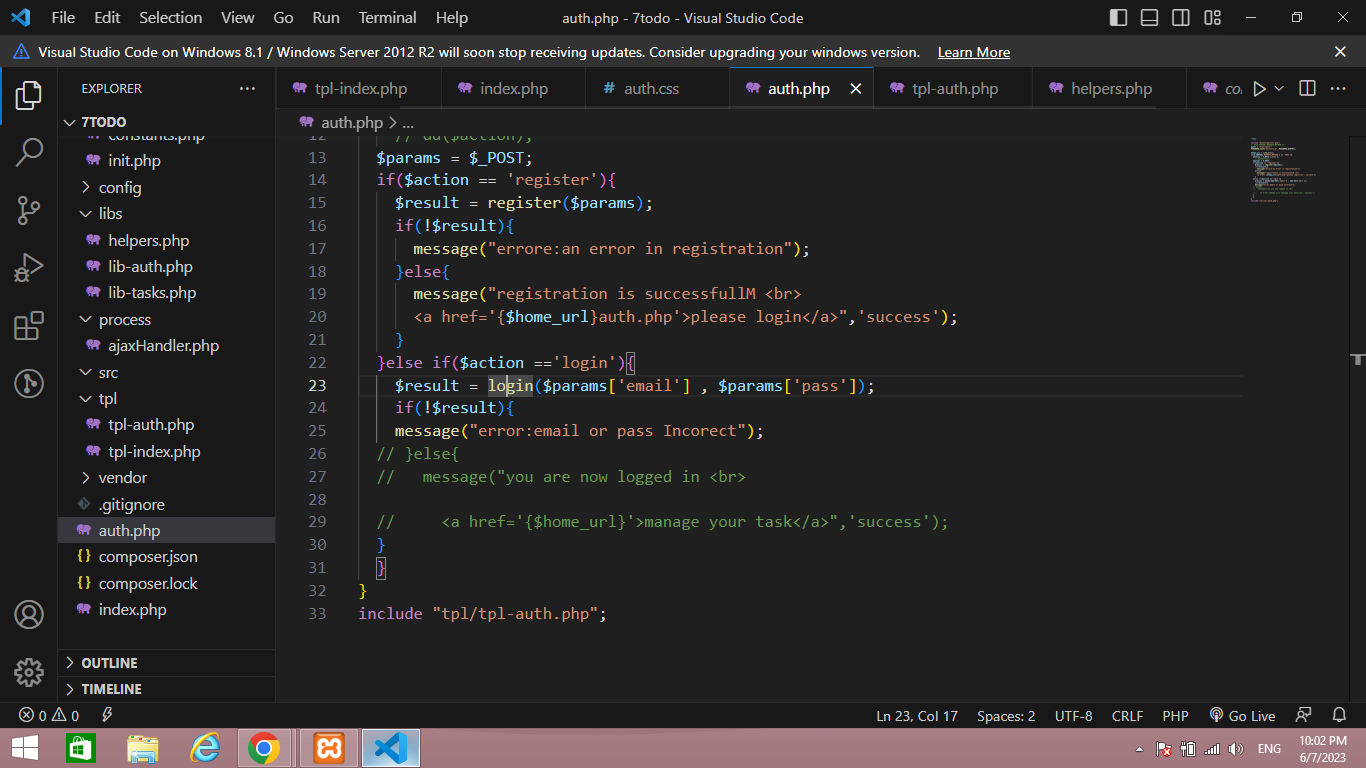Change indentation via Spaces: 2
Viewport: 1366px width, 768px height.
tap(1006, 716)
